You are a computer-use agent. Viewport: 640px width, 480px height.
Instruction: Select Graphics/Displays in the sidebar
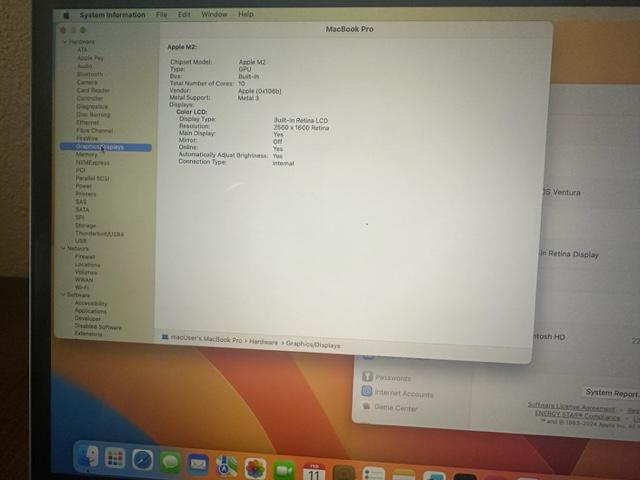pyautogui.click(x=106, y=147)
